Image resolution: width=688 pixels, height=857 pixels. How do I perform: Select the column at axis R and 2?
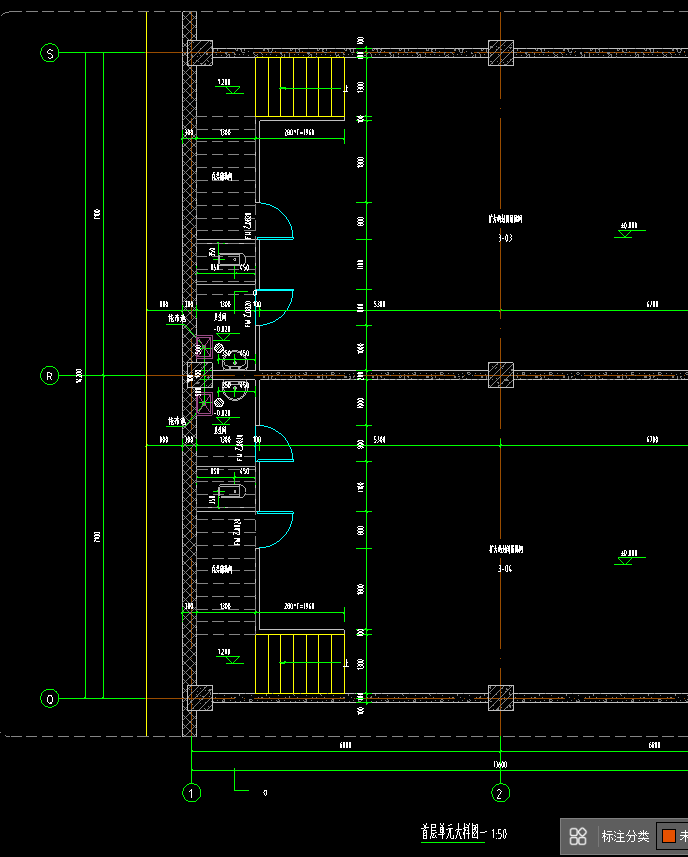point(501,375)
